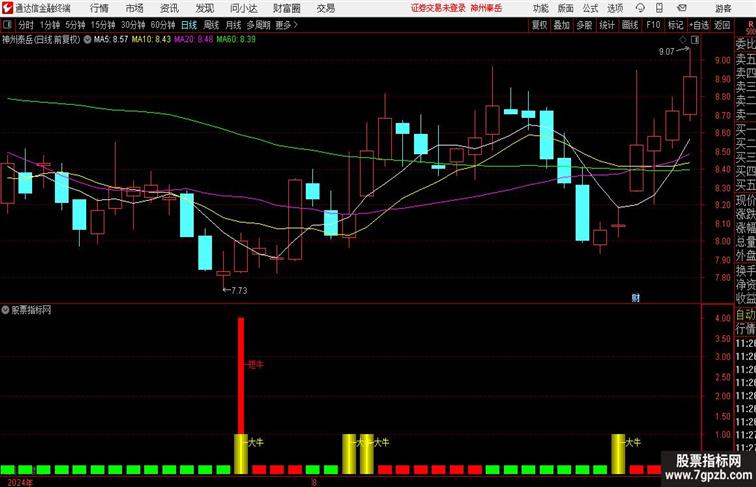756x487 pixels.
Task: Click the 证券交易未登录 status link
Action: tap(438, 8)
